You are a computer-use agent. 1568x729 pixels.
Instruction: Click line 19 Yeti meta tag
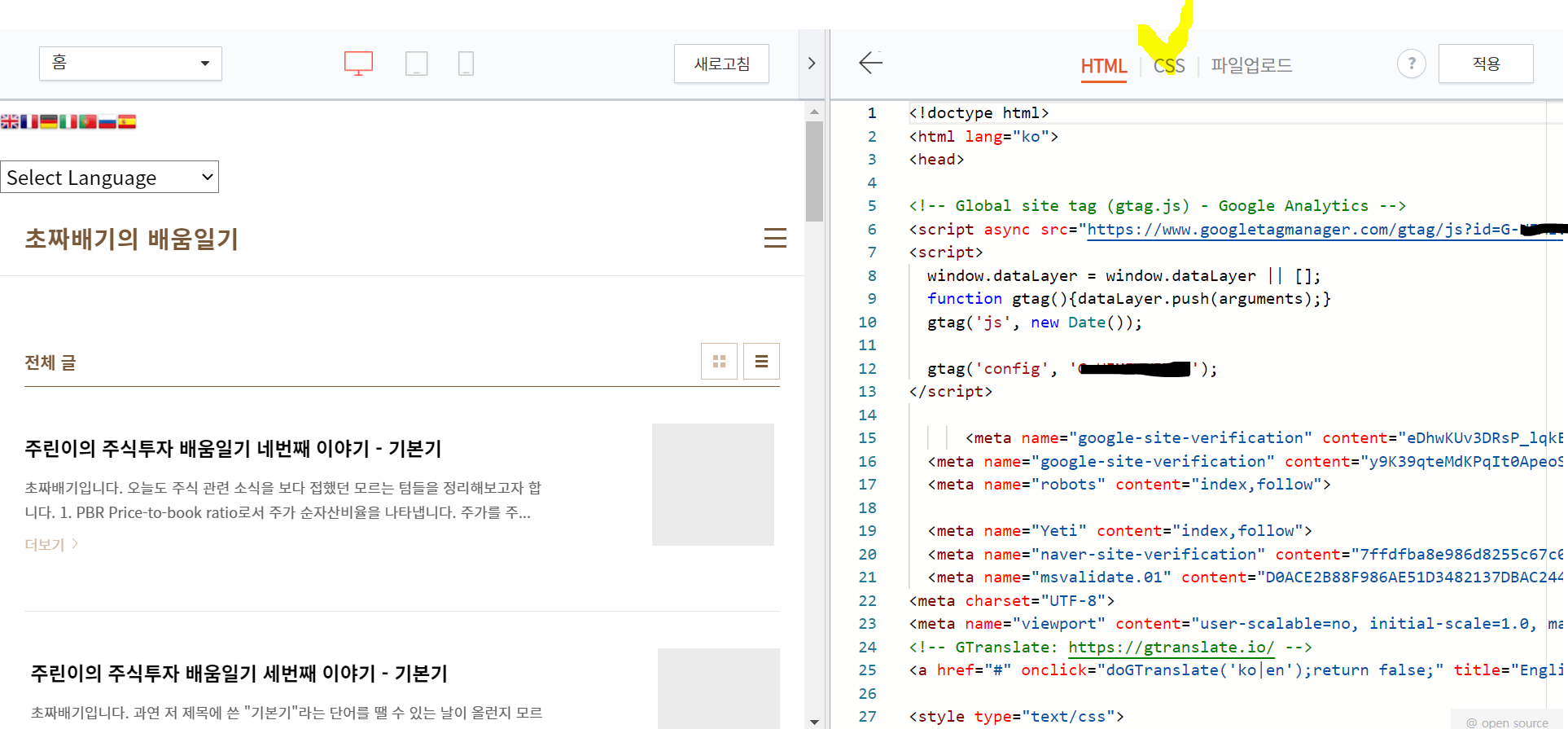1119,531
